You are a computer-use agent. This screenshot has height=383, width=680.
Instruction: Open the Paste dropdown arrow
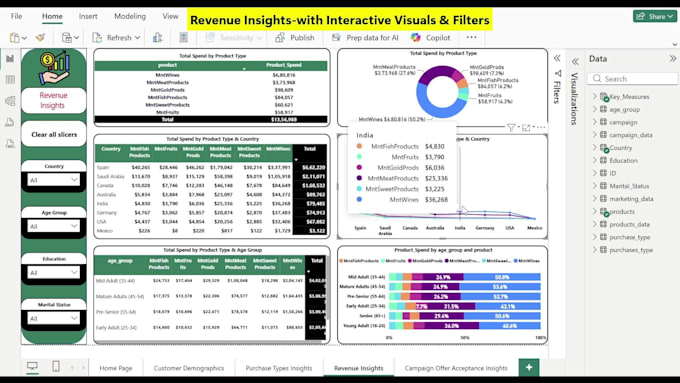point(24,38)
